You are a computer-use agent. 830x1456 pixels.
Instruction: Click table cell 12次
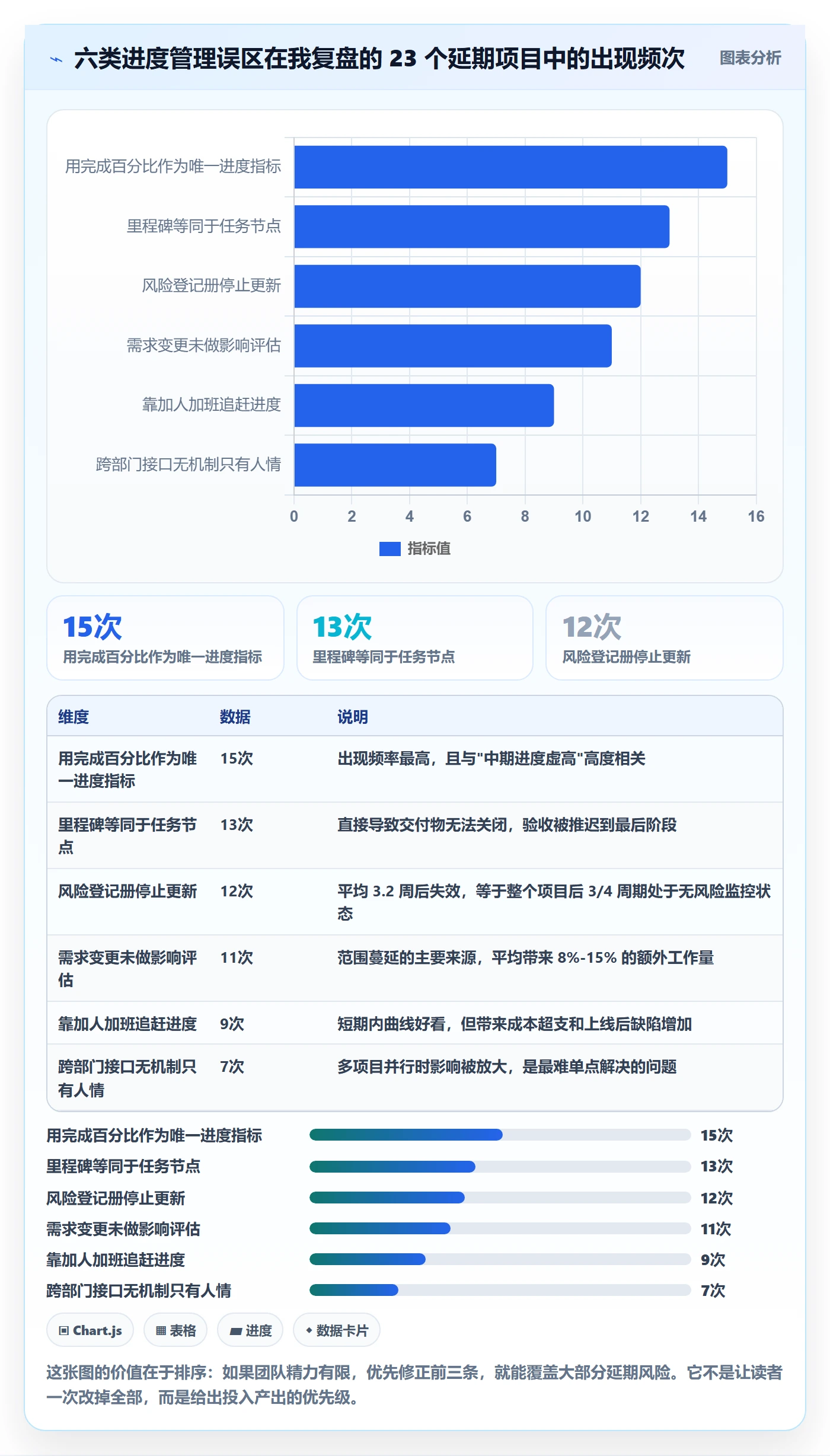237,891
